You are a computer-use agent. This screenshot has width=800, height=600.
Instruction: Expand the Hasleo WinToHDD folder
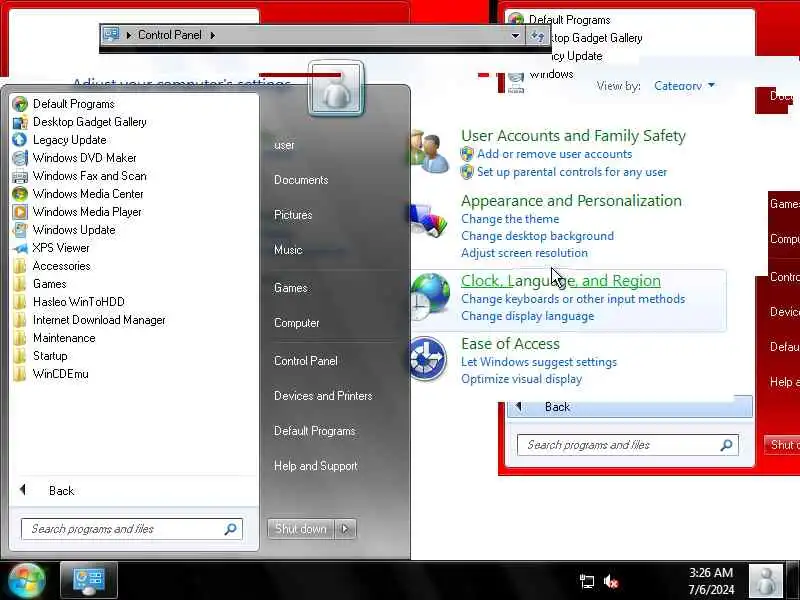pyautogui.click(x=79, y=302)
